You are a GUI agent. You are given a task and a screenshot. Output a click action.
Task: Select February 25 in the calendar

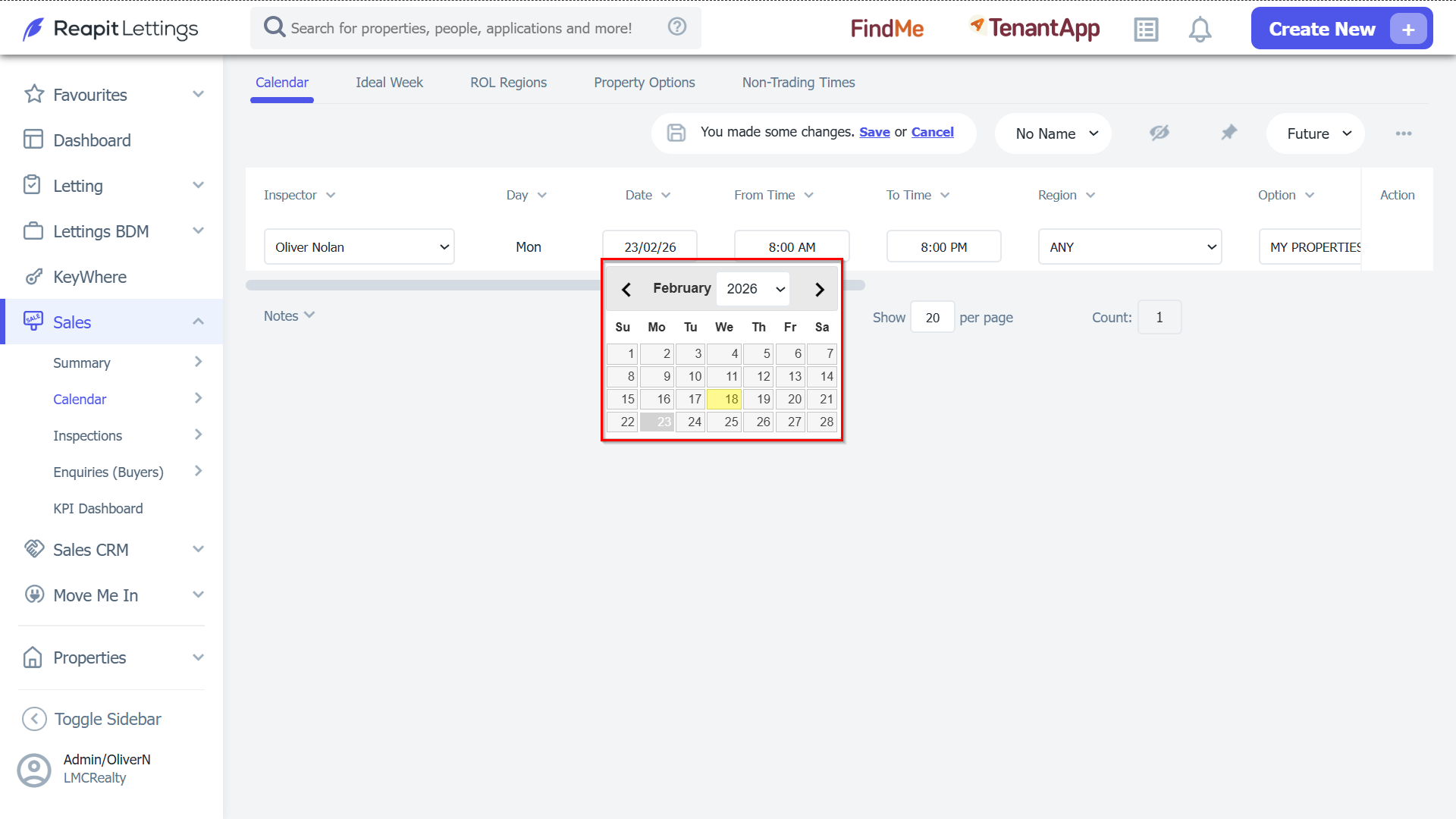pos(724,422)
